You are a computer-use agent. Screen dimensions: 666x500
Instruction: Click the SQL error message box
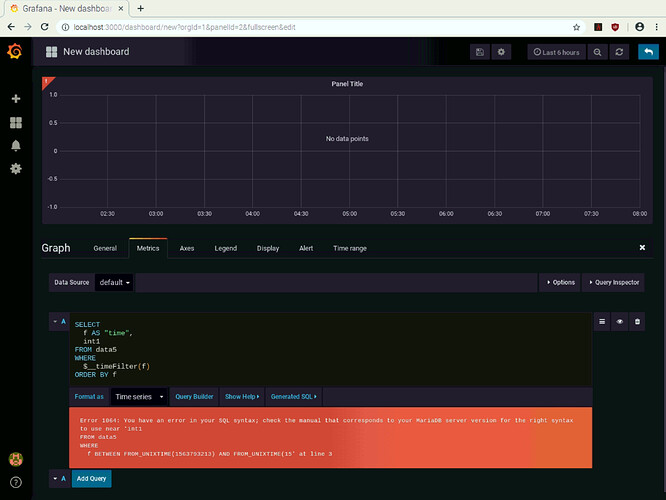330,438
